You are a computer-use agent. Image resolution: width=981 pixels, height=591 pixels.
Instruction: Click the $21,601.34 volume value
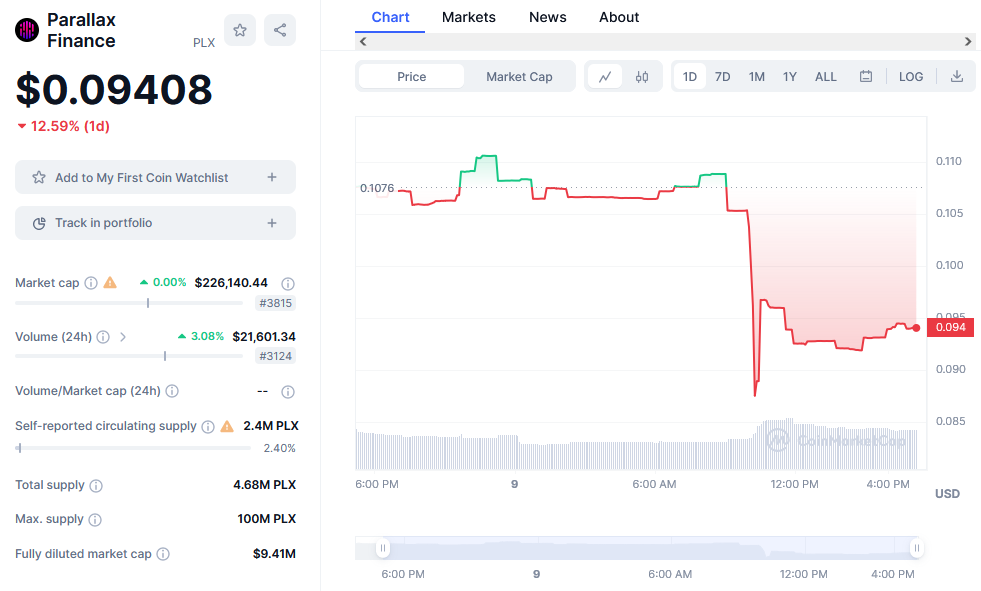click(x=264, y=336)
